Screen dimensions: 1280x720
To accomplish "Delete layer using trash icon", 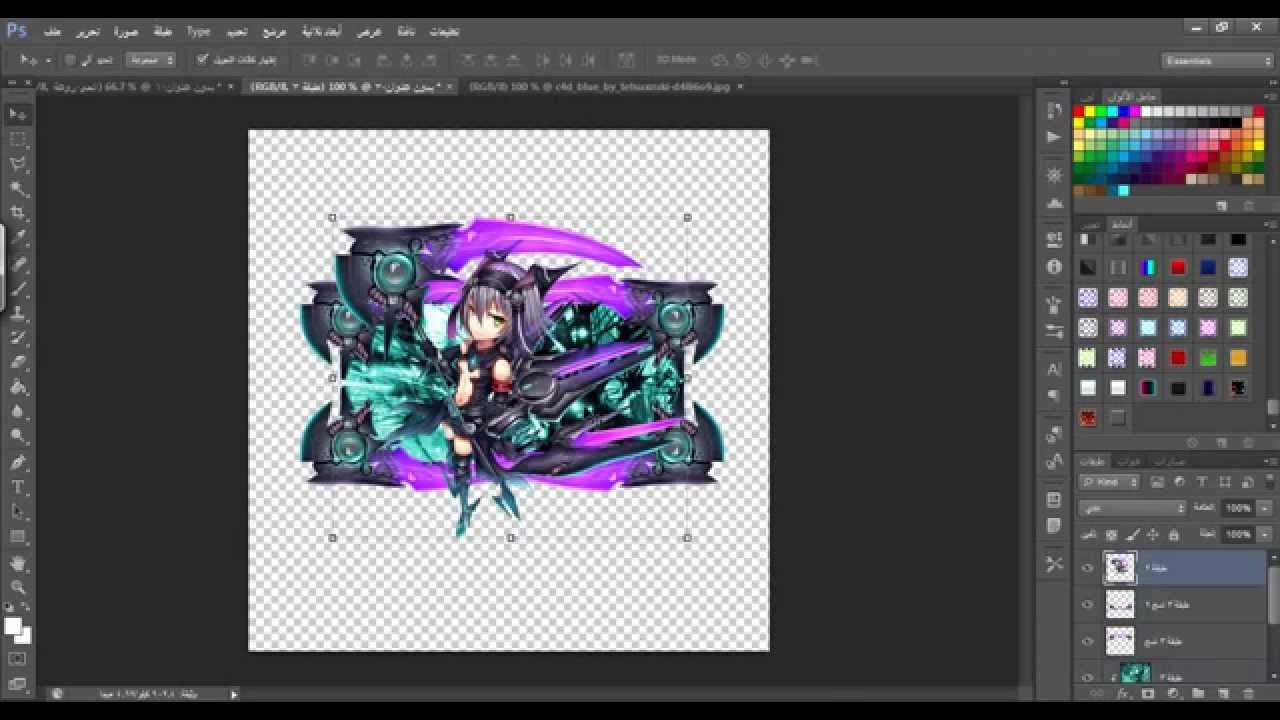I will tap(1248, 693).
